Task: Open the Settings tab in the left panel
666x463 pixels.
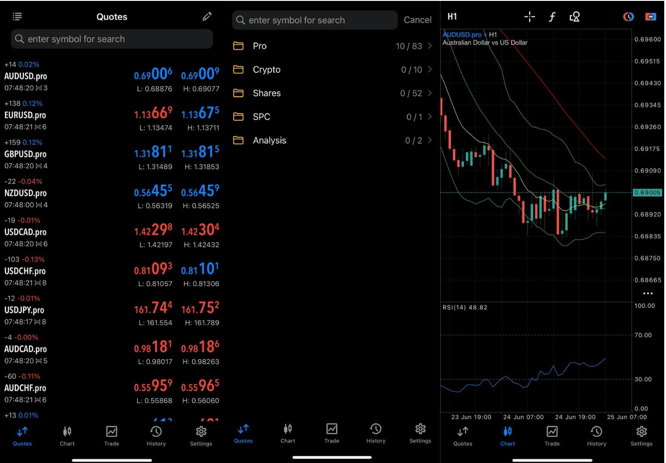Action: pos(201,436)
